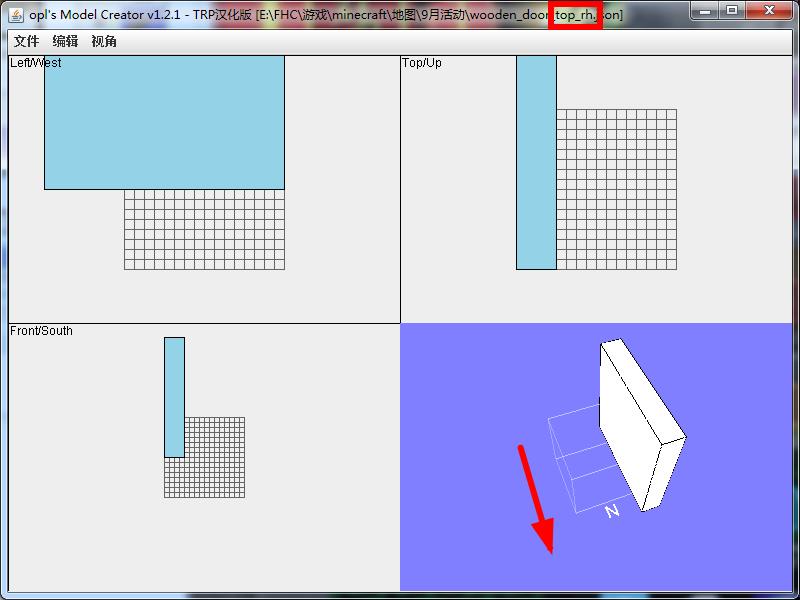
Task: Click the Java icon in the title bar
Action: click(16, 15)
